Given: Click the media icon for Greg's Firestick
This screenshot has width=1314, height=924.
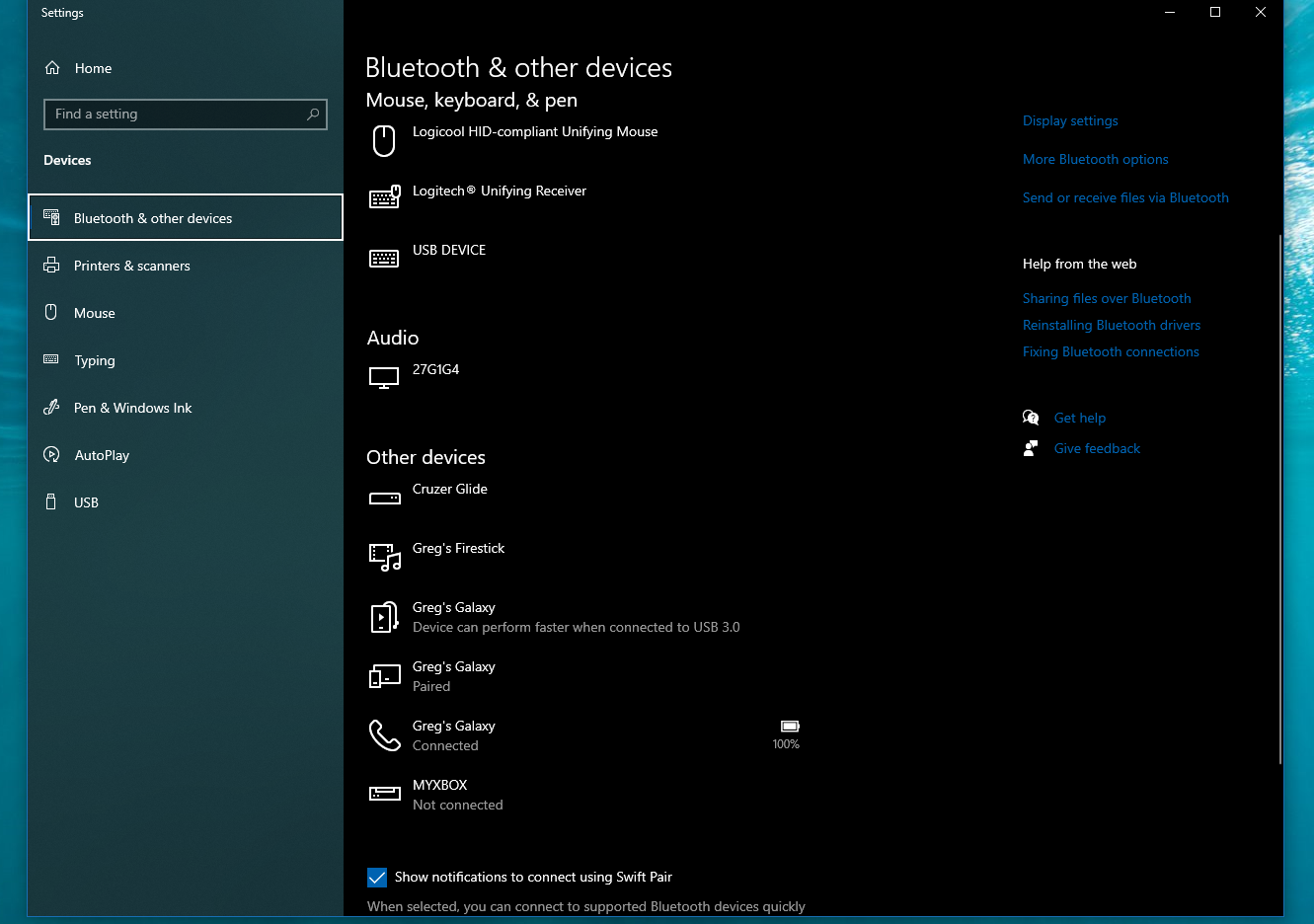Looking at the screenshot, I should coord(384,557).
